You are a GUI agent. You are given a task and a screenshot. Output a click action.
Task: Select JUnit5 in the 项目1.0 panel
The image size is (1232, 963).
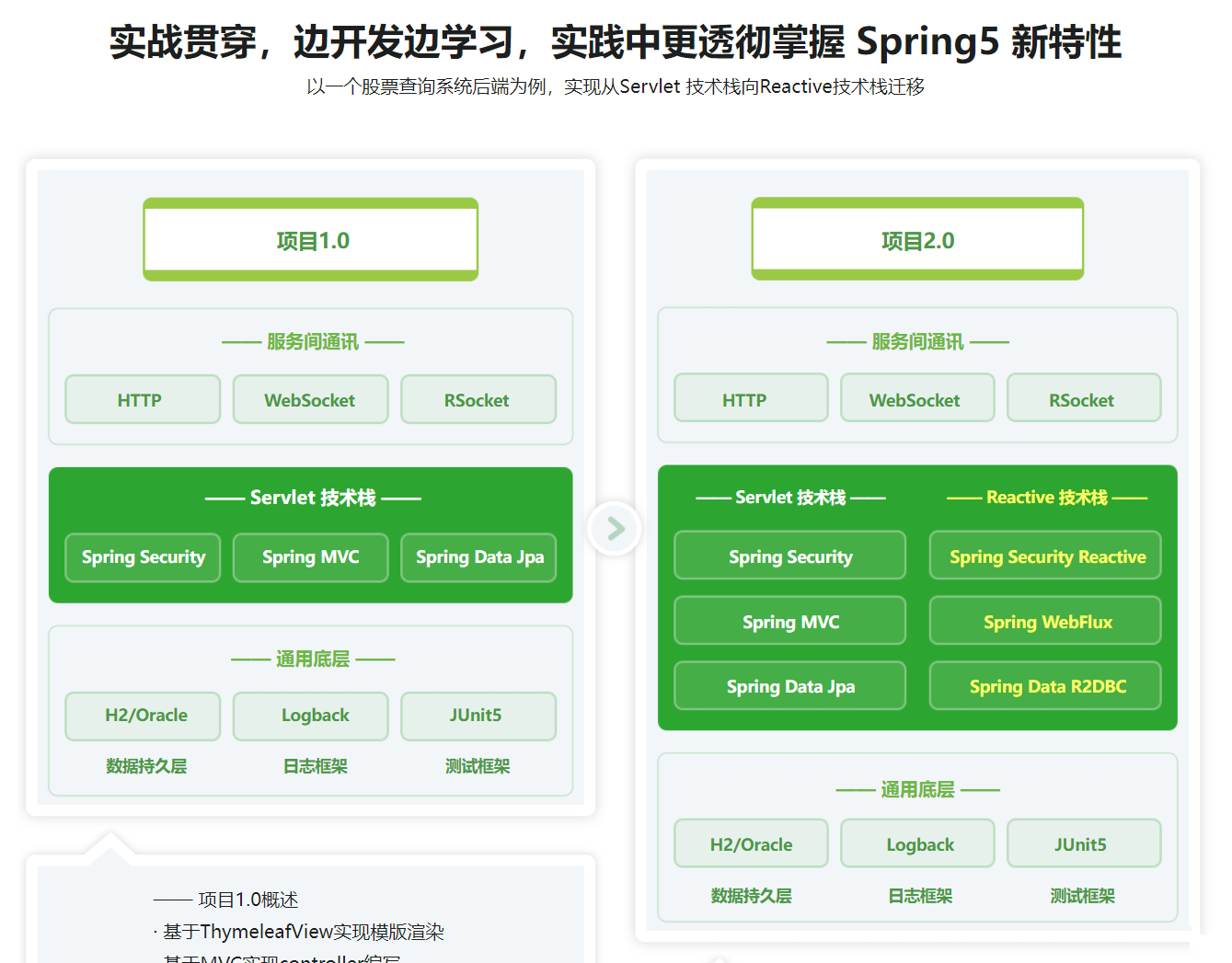478,716
